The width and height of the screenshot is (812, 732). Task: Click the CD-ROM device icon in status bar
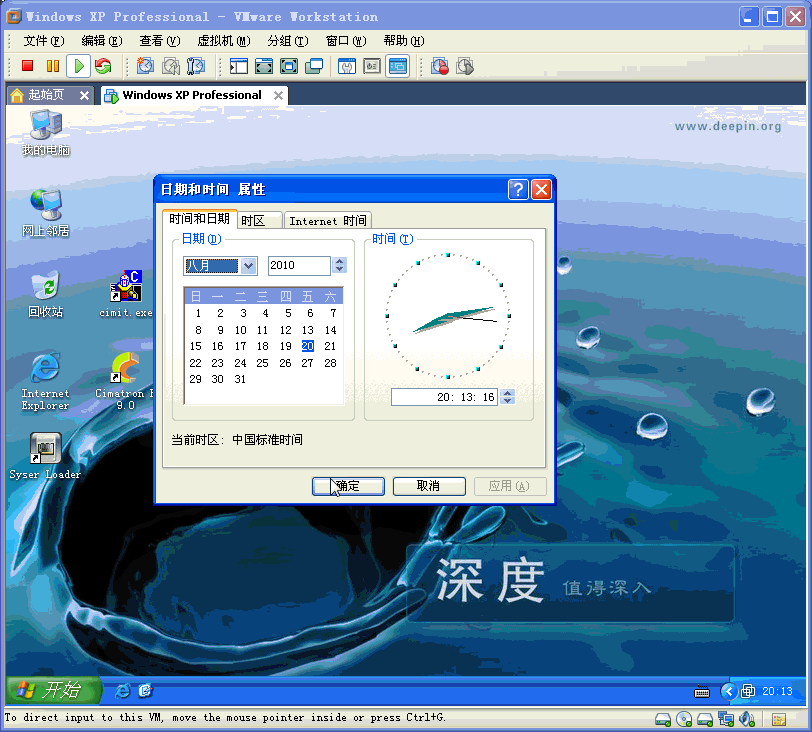[x=685, y=719]
